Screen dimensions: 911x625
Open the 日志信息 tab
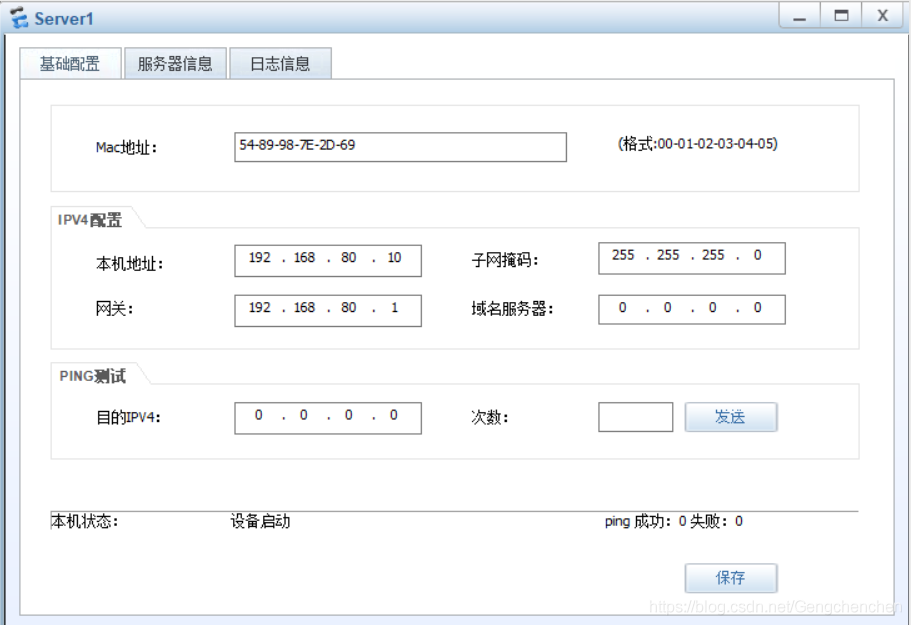click(280, 63)
